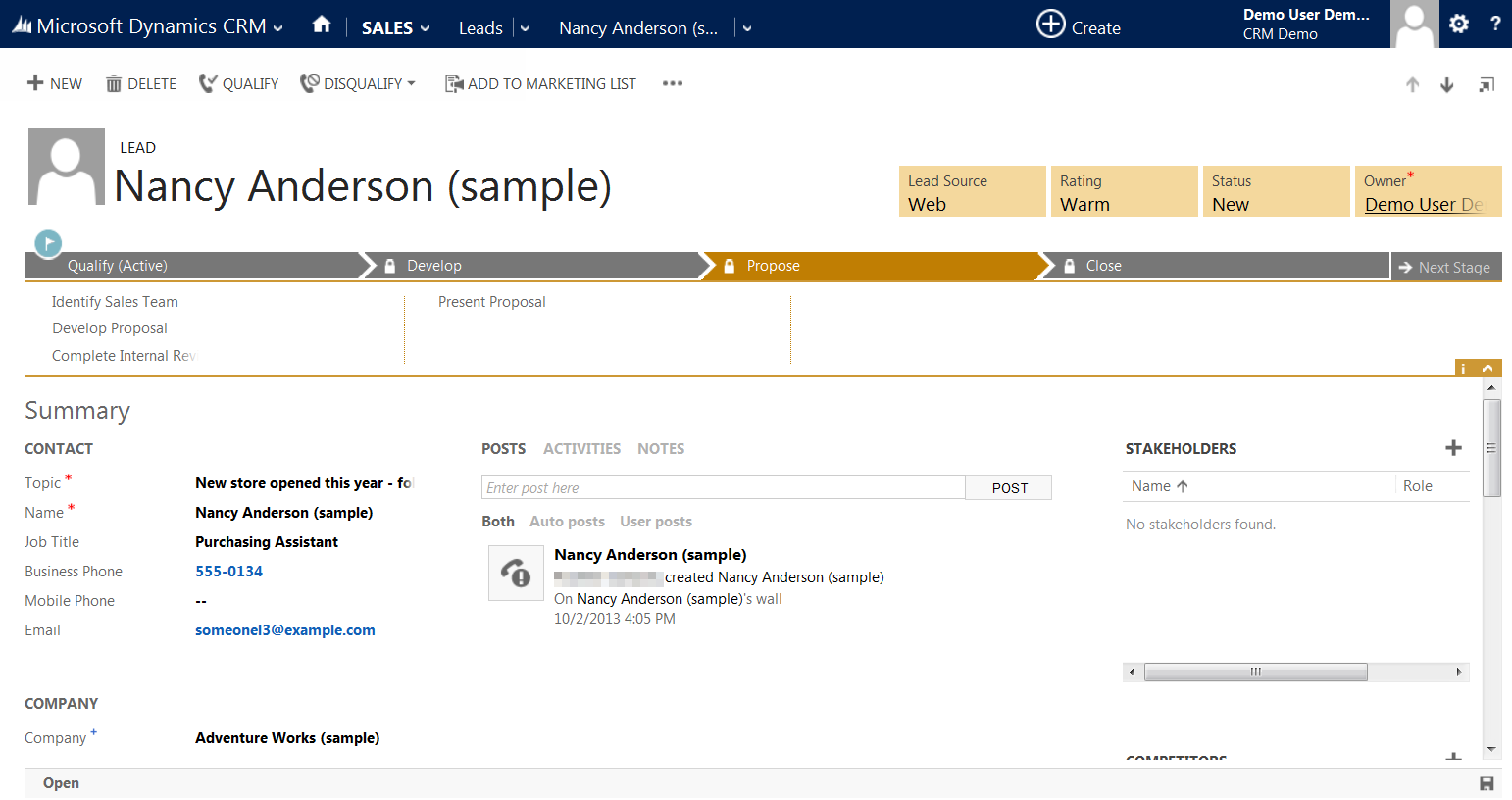Click the form vertical scrollbar thumb
Screen dimensions: 1512x800
[x=1492, y=448]
